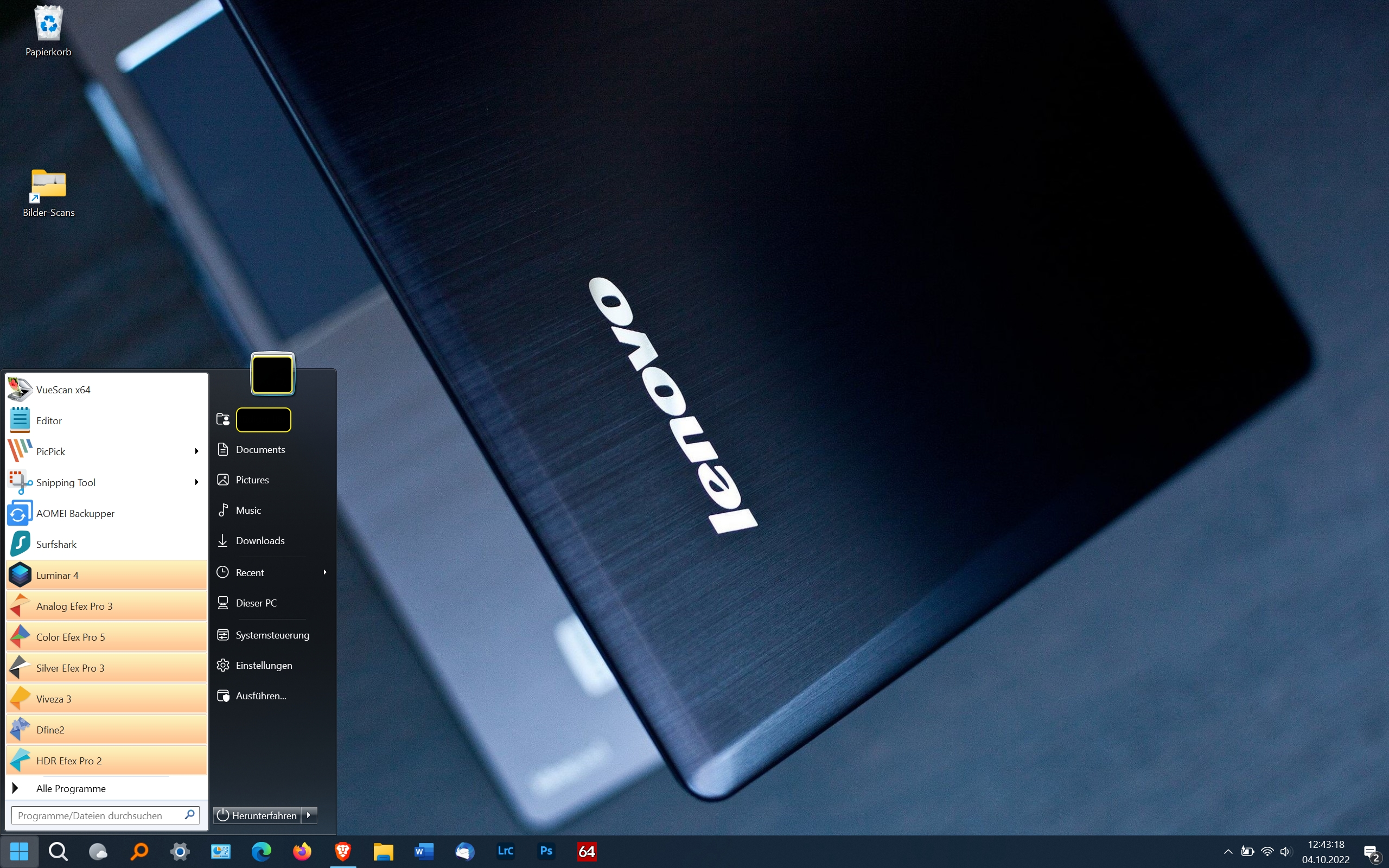Click the AIDA64 taskbar icon

click(x=587, y=851)
